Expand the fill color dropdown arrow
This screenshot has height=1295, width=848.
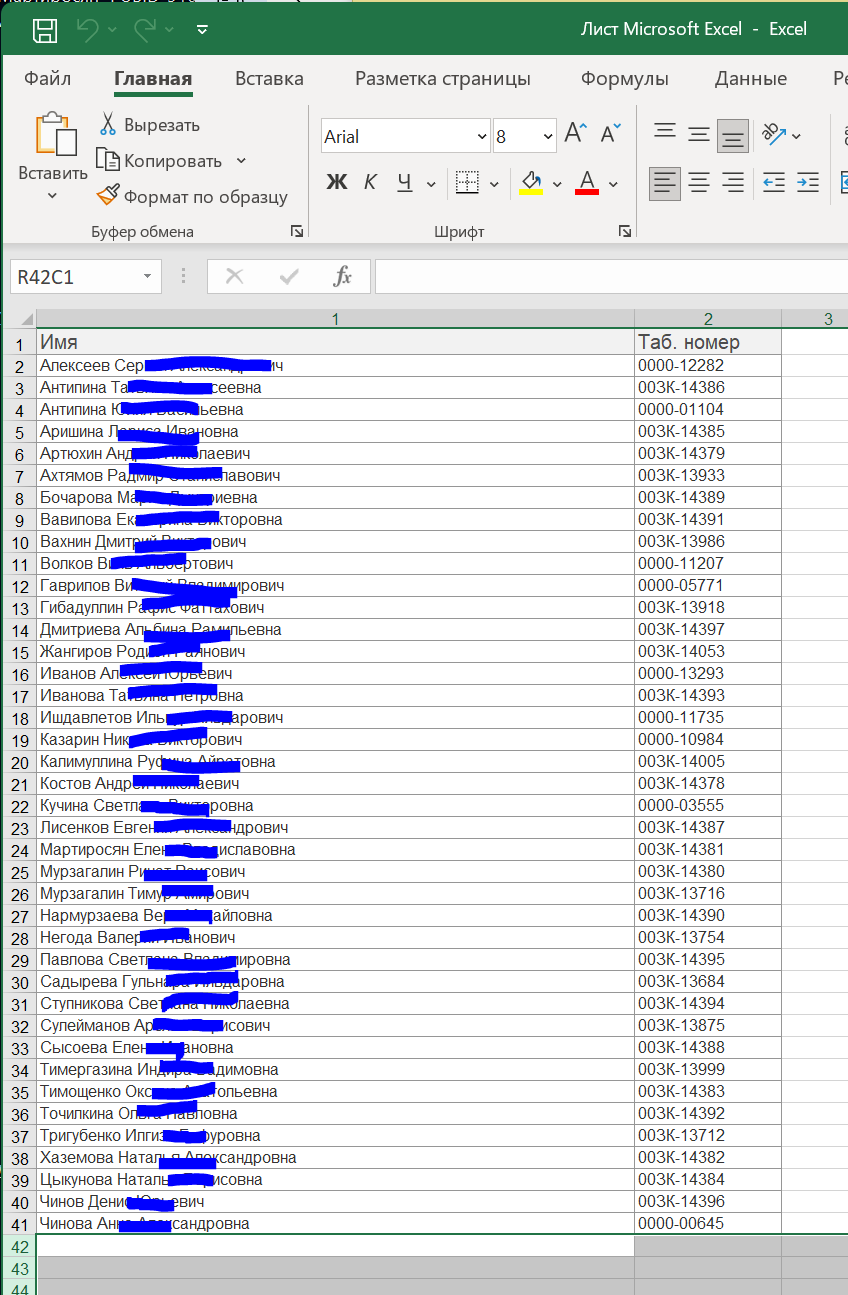click(558, 183)
